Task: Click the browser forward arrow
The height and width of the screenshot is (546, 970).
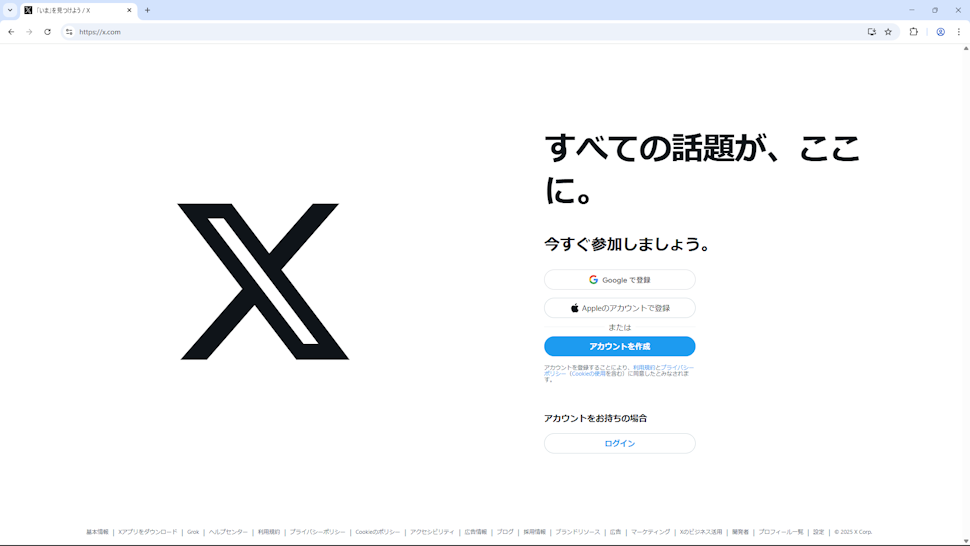Action: point(29,32)
